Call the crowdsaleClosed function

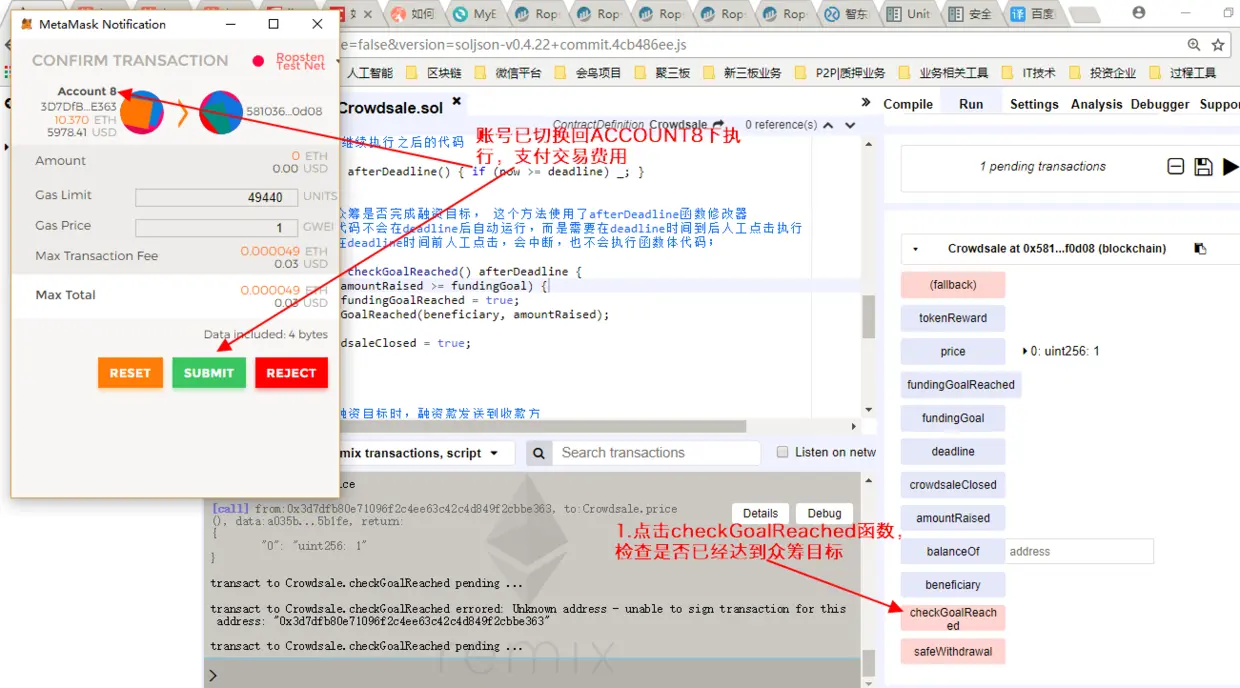(953, 485)
